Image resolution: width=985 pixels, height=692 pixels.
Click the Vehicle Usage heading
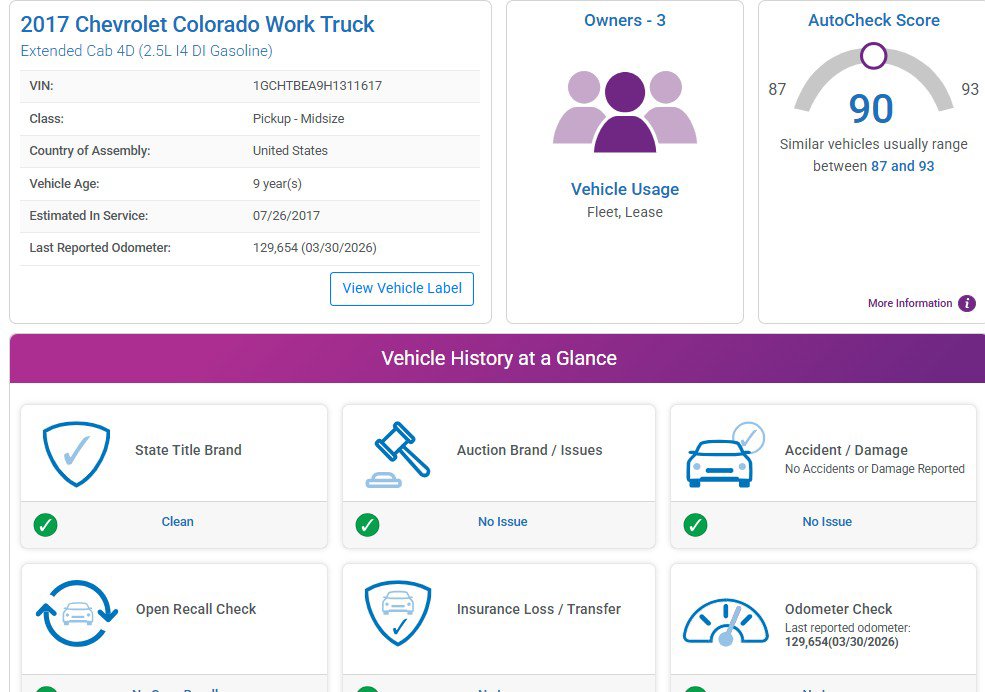625,189
